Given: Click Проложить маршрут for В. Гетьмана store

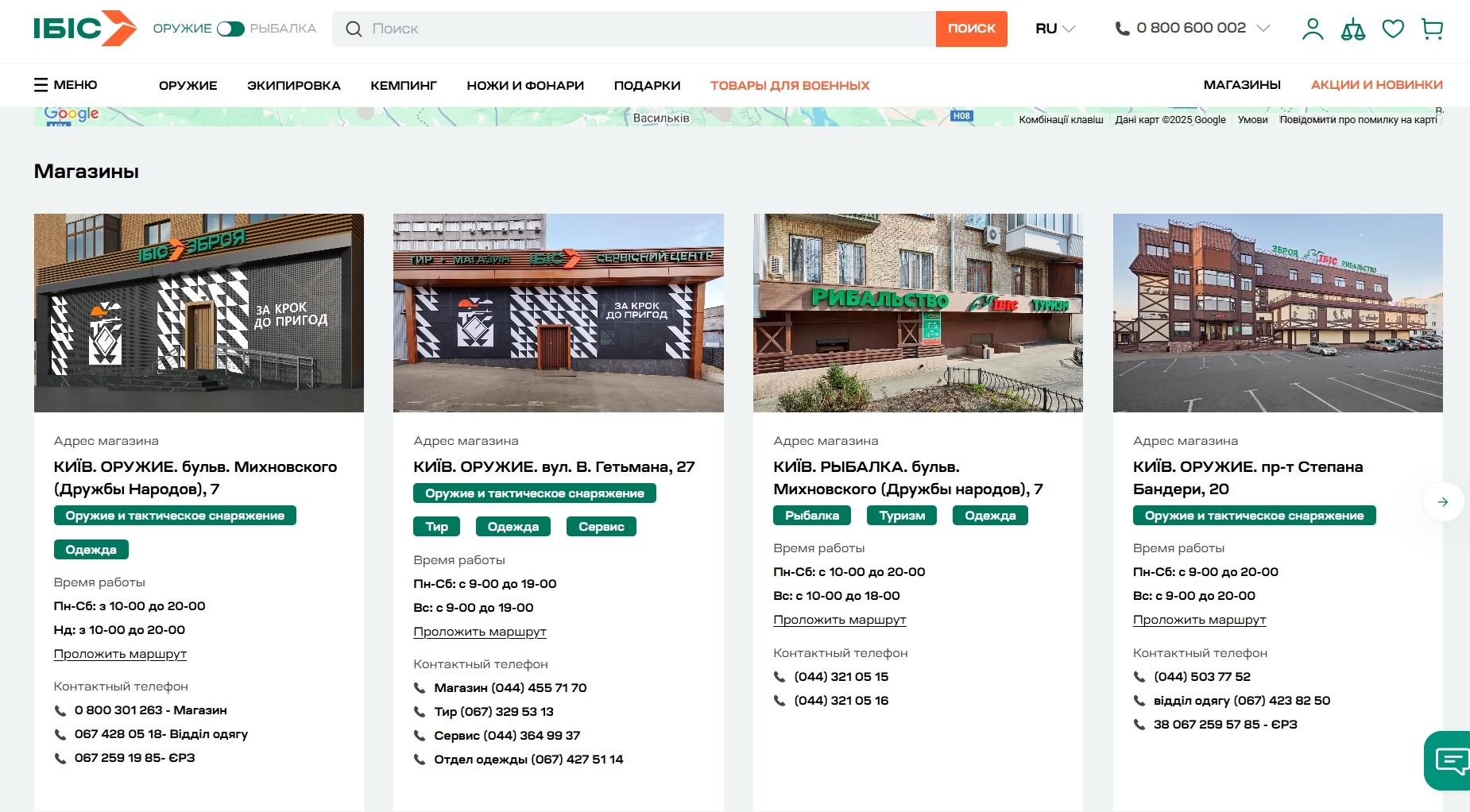Looking at the screenshot, I should pyautogui.click(x=479, y=632).
